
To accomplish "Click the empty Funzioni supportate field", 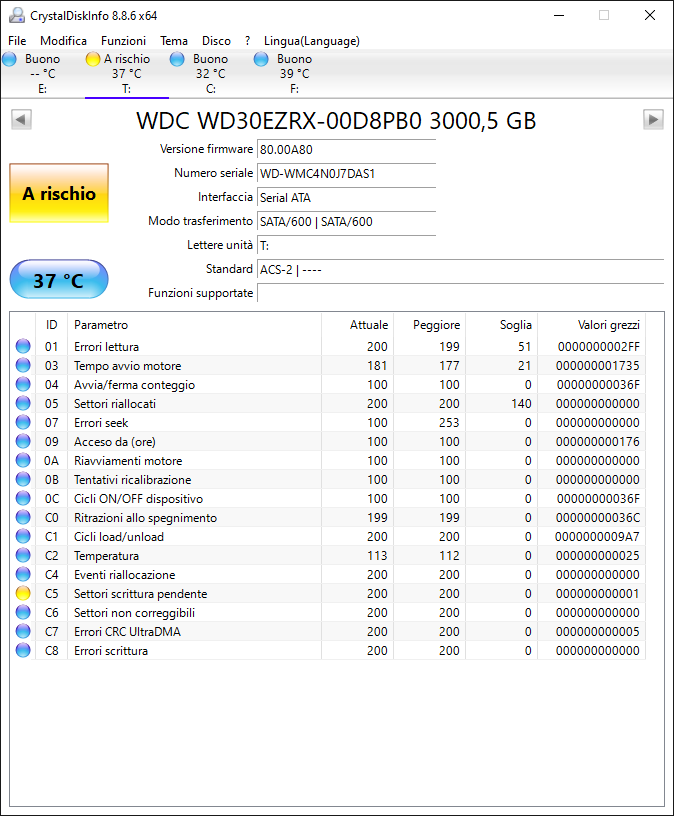I will 461,294.
